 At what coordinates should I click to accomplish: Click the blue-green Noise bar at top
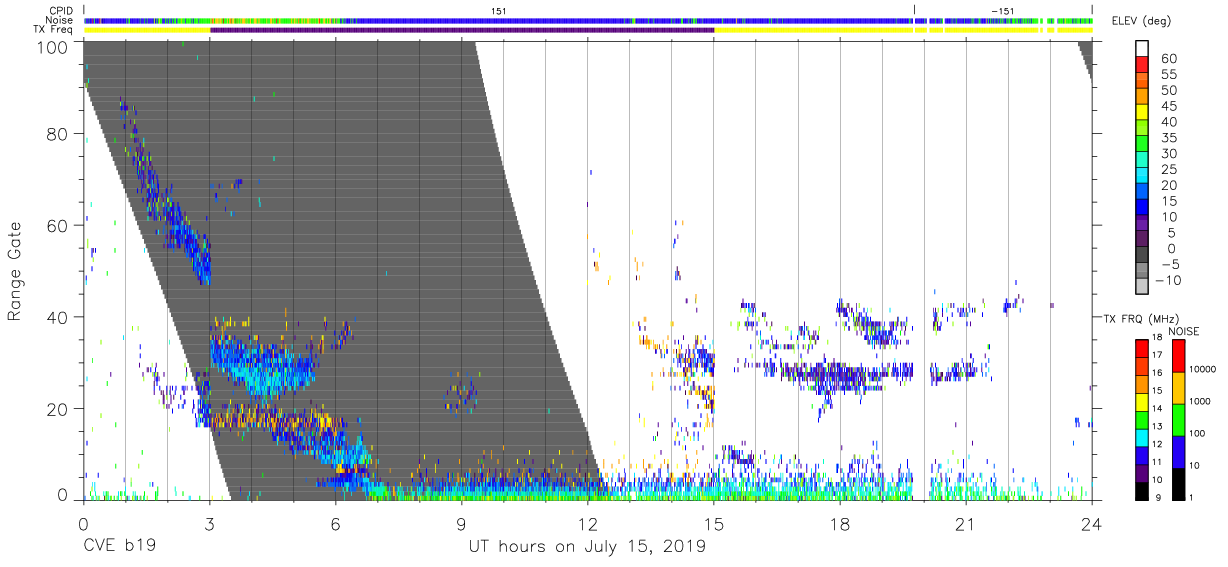pos(588,20)
